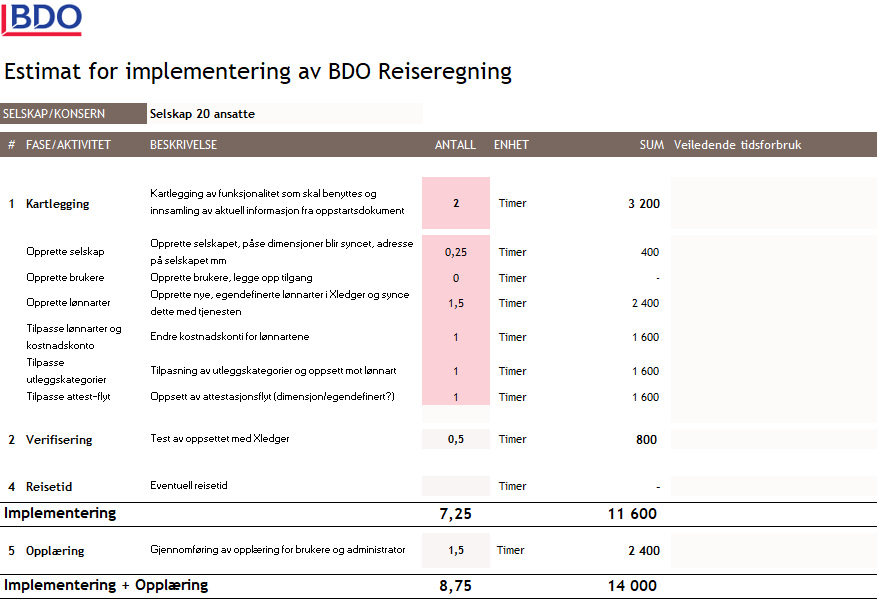Select the Opprette selskap hours cell 0,25
This screenshot has height=601, width=878.
click(x=456, y=252)
